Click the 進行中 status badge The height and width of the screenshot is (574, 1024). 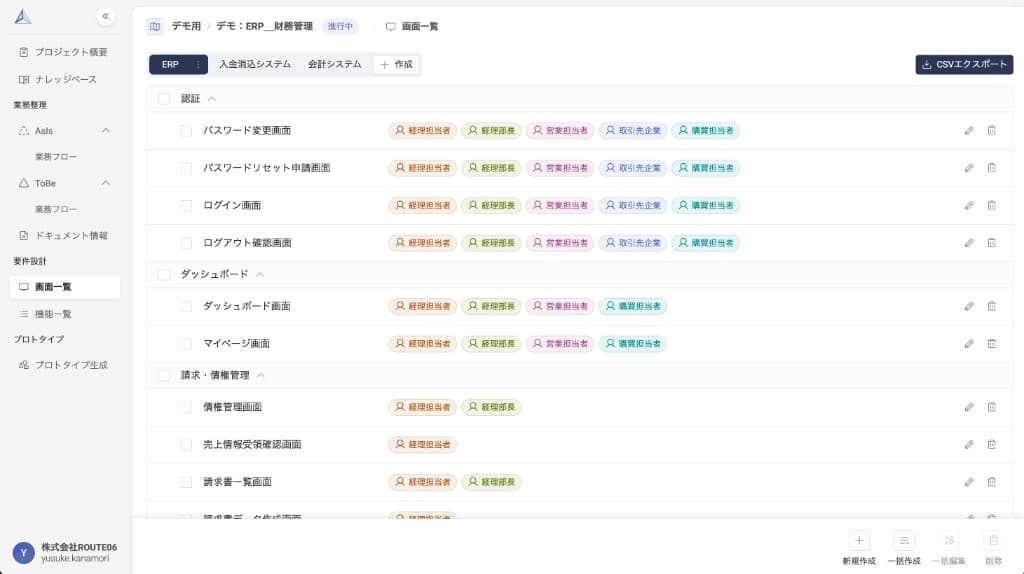(x=340, y=27)
